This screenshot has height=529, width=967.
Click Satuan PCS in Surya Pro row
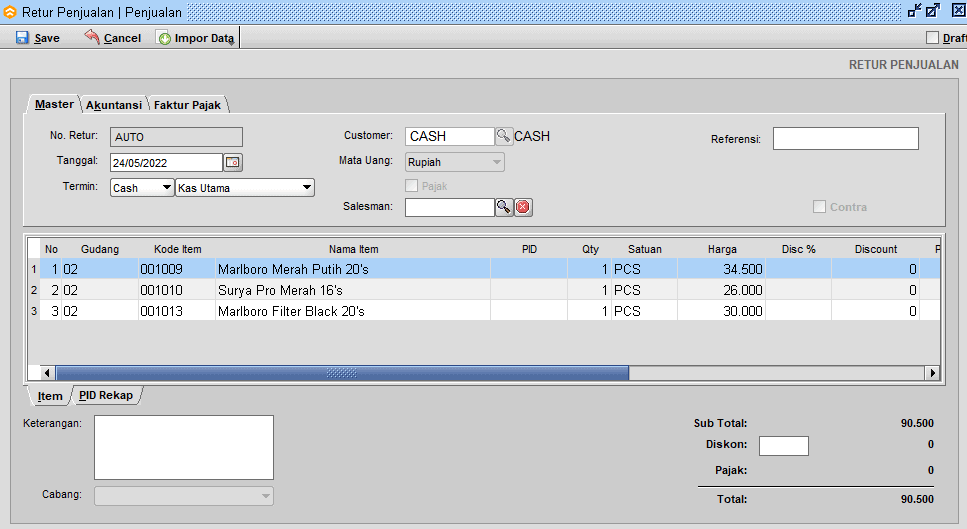point(644,290)
